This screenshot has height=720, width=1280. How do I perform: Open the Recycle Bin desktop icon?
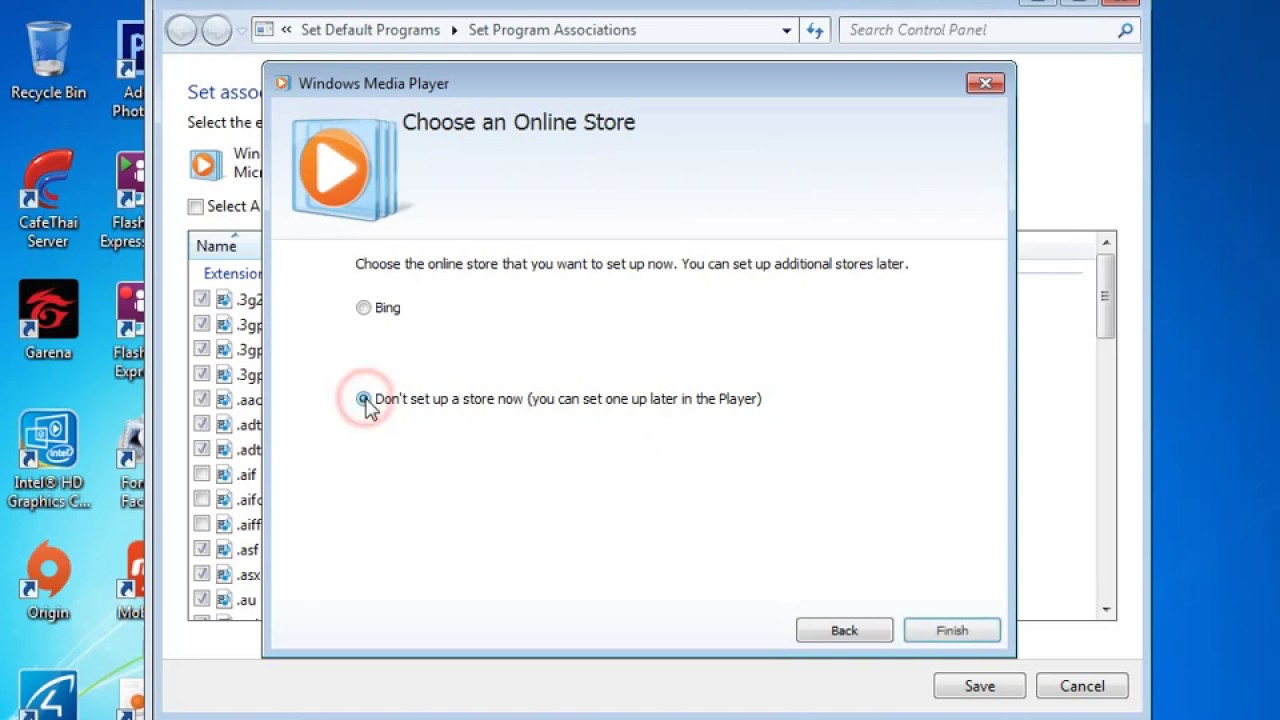tap(48, 61)
